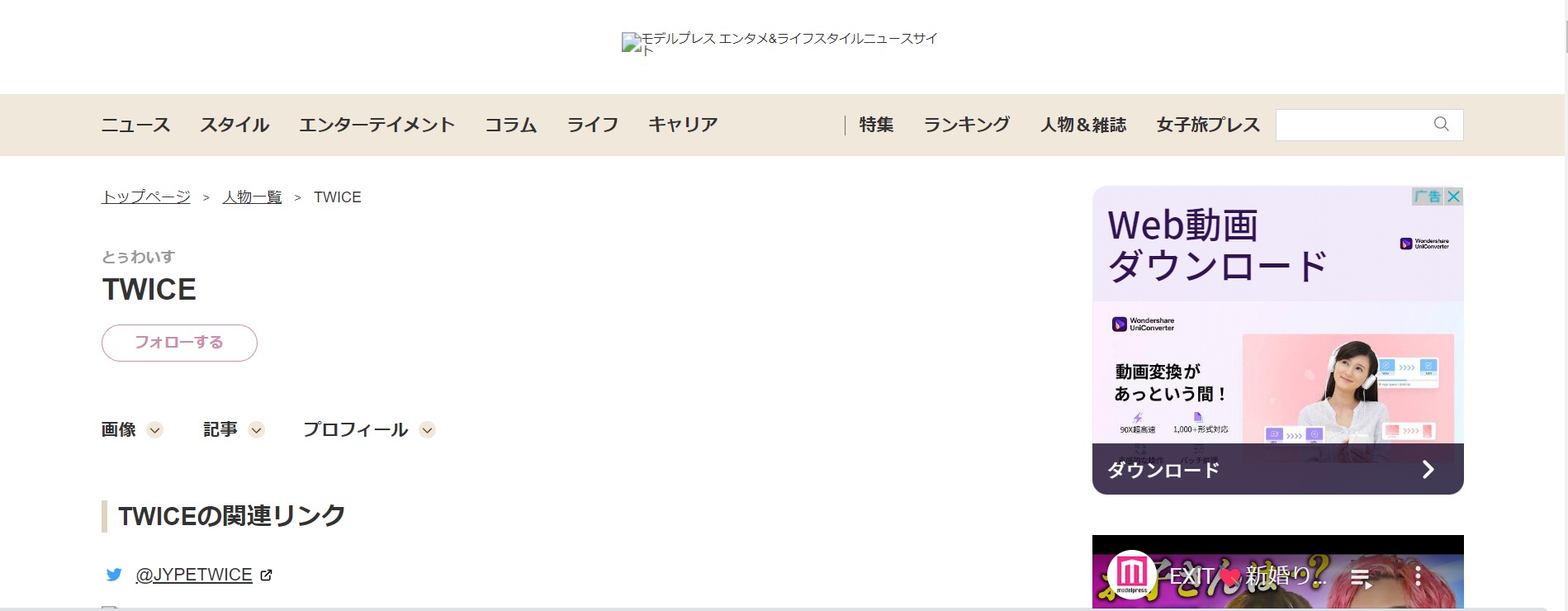Click download arrow chevron on ad
Screen dimensions: 1568x611
point(1428,470)
